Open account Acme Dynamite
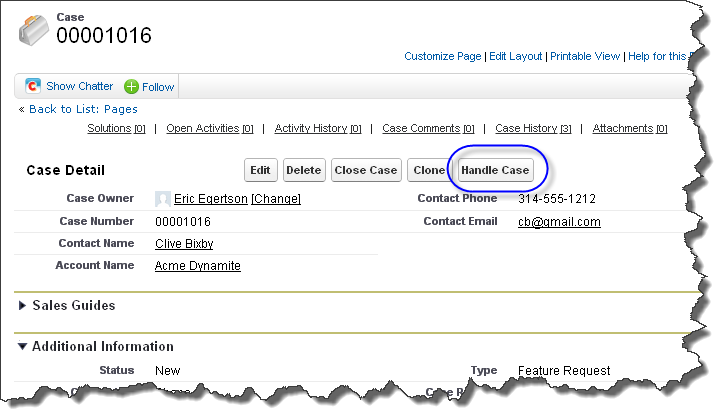This screenshot has width=720, height=411. (x=197, y=266)
